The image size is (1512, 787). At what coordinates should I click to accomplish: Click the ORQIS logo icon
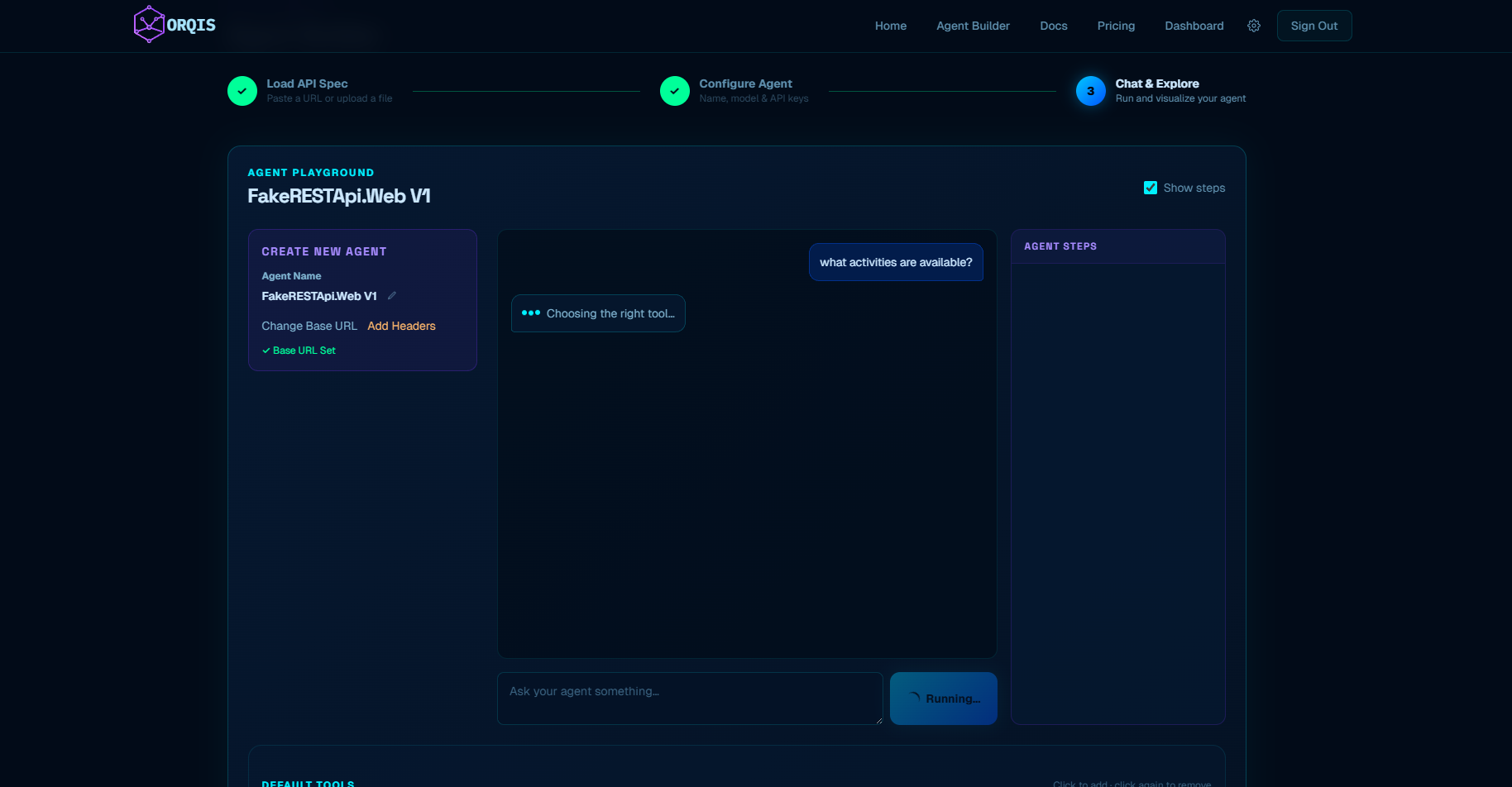(x=149, y=25)
